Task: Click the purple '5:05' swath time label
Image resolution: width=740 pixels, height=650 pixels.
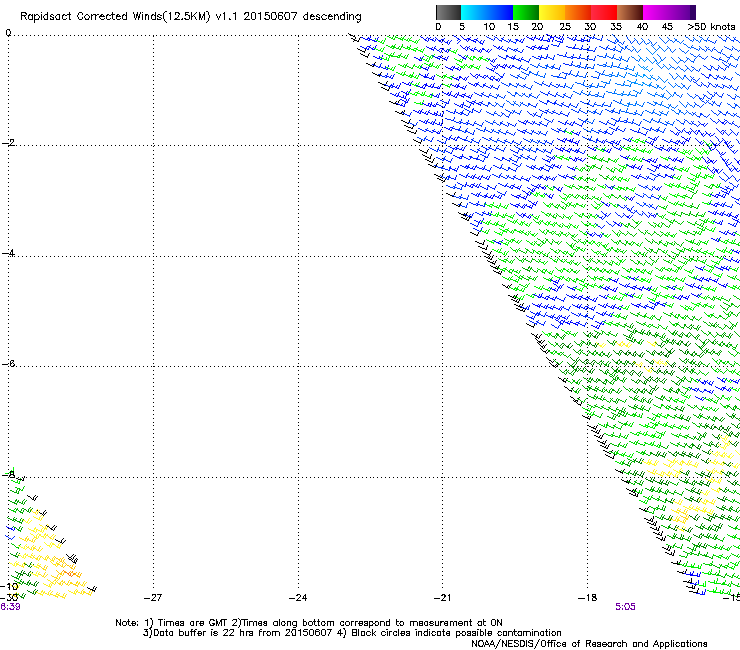Action: pyautogui.click(x=625, y=607)
